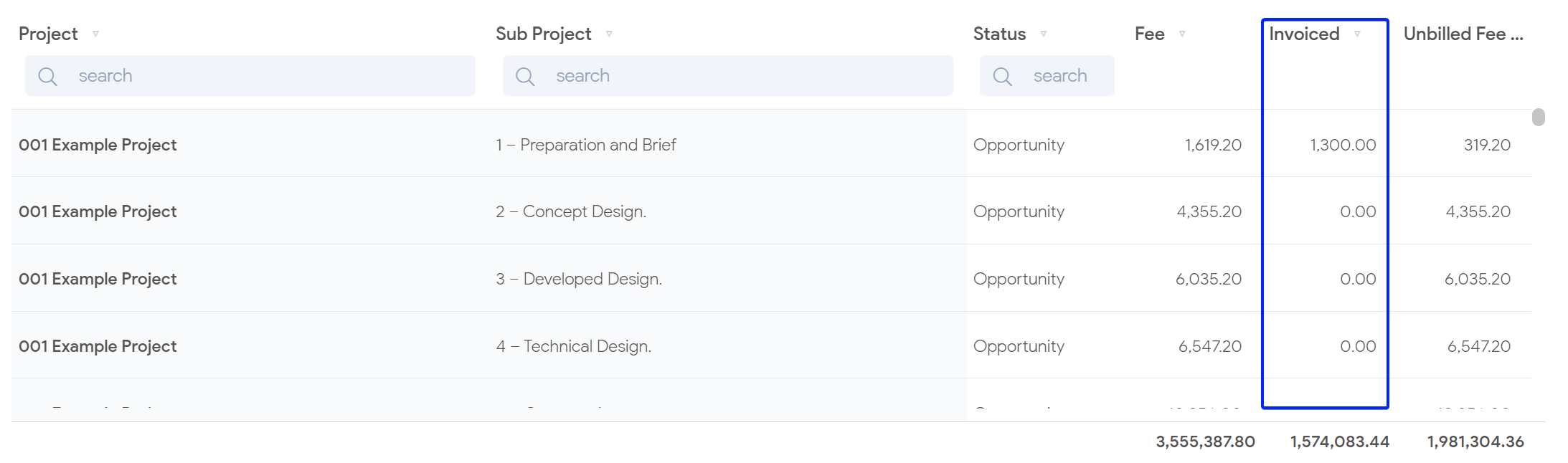Open the Invoiced column filter arrow
1568x463 pixels.
[1357, 34]
